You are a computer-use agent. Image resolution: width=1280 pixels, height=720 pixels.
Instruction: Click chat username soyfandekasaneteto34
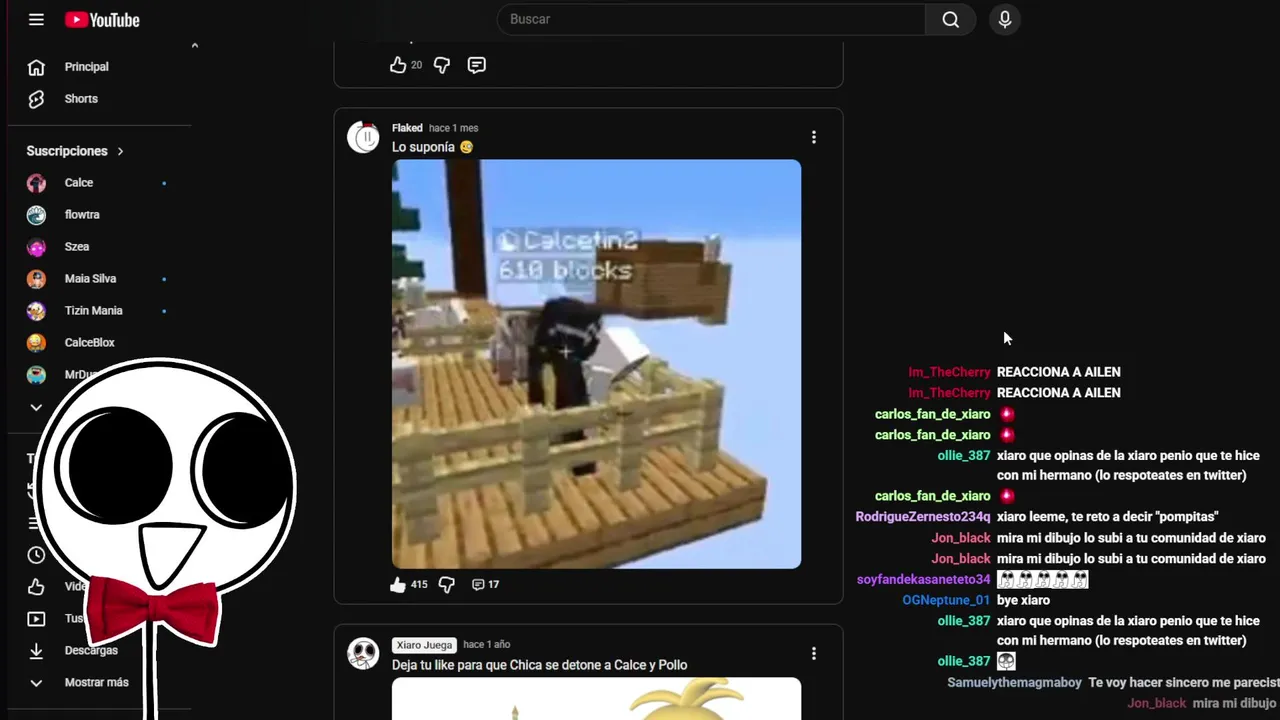point(924,580)
